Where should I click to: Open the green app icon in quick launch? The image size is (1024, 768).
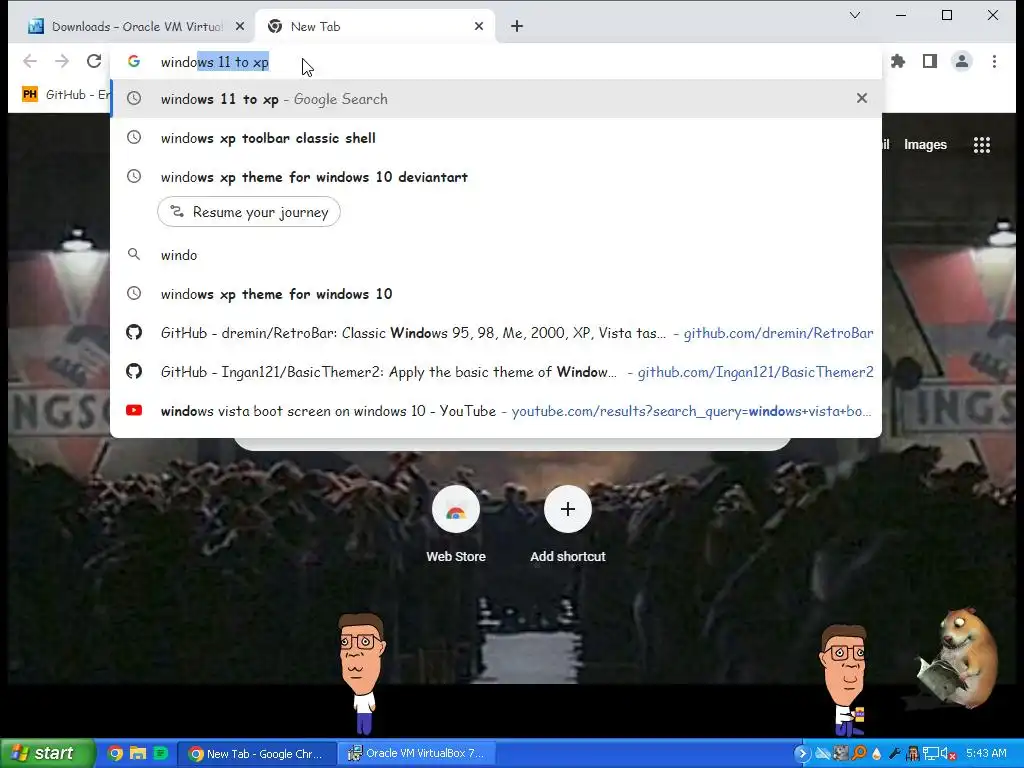pyautogui.click(x=160, y=754)
